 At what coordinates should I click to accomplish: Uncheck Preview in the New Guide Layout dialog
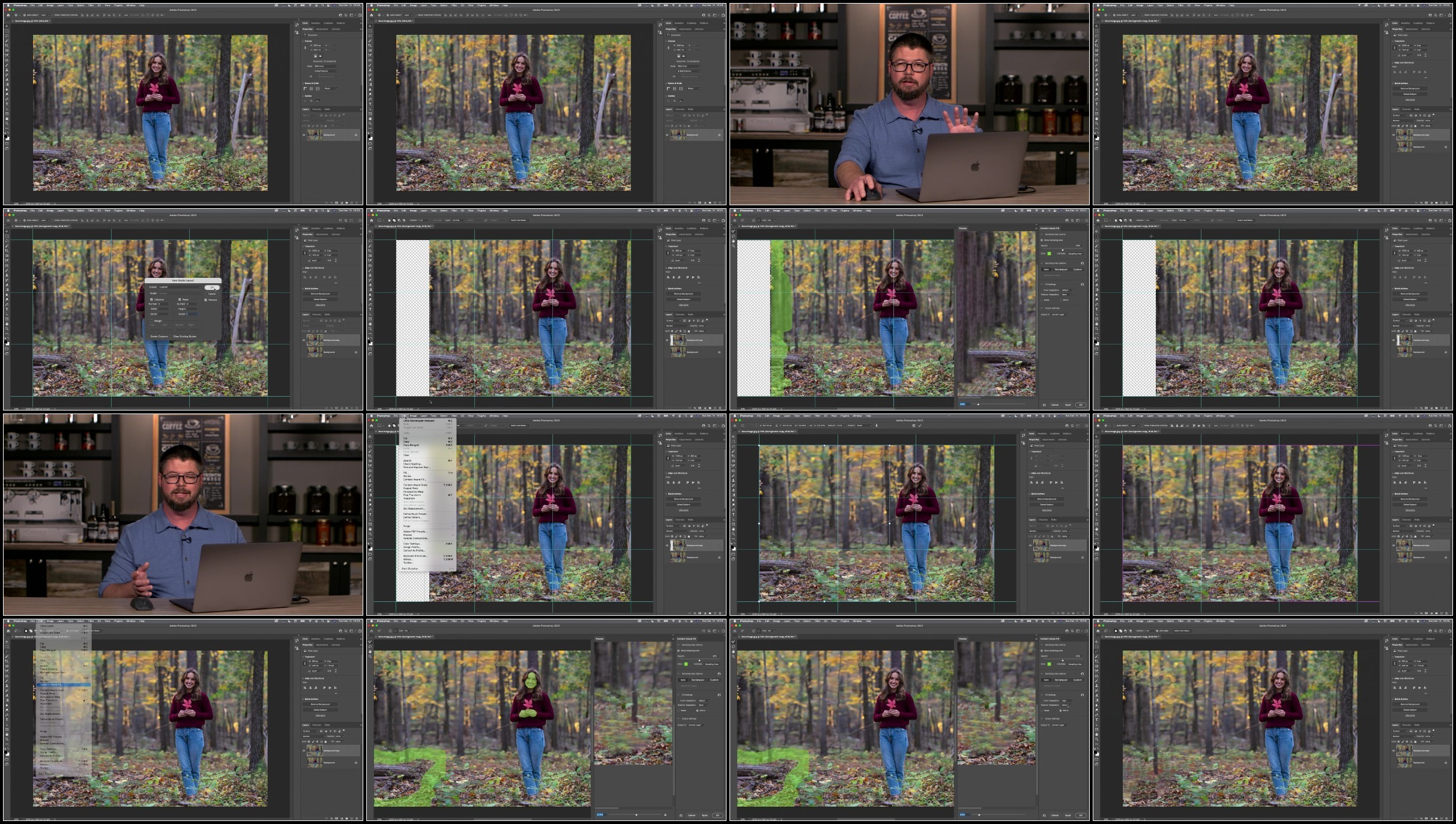point(205,300)
